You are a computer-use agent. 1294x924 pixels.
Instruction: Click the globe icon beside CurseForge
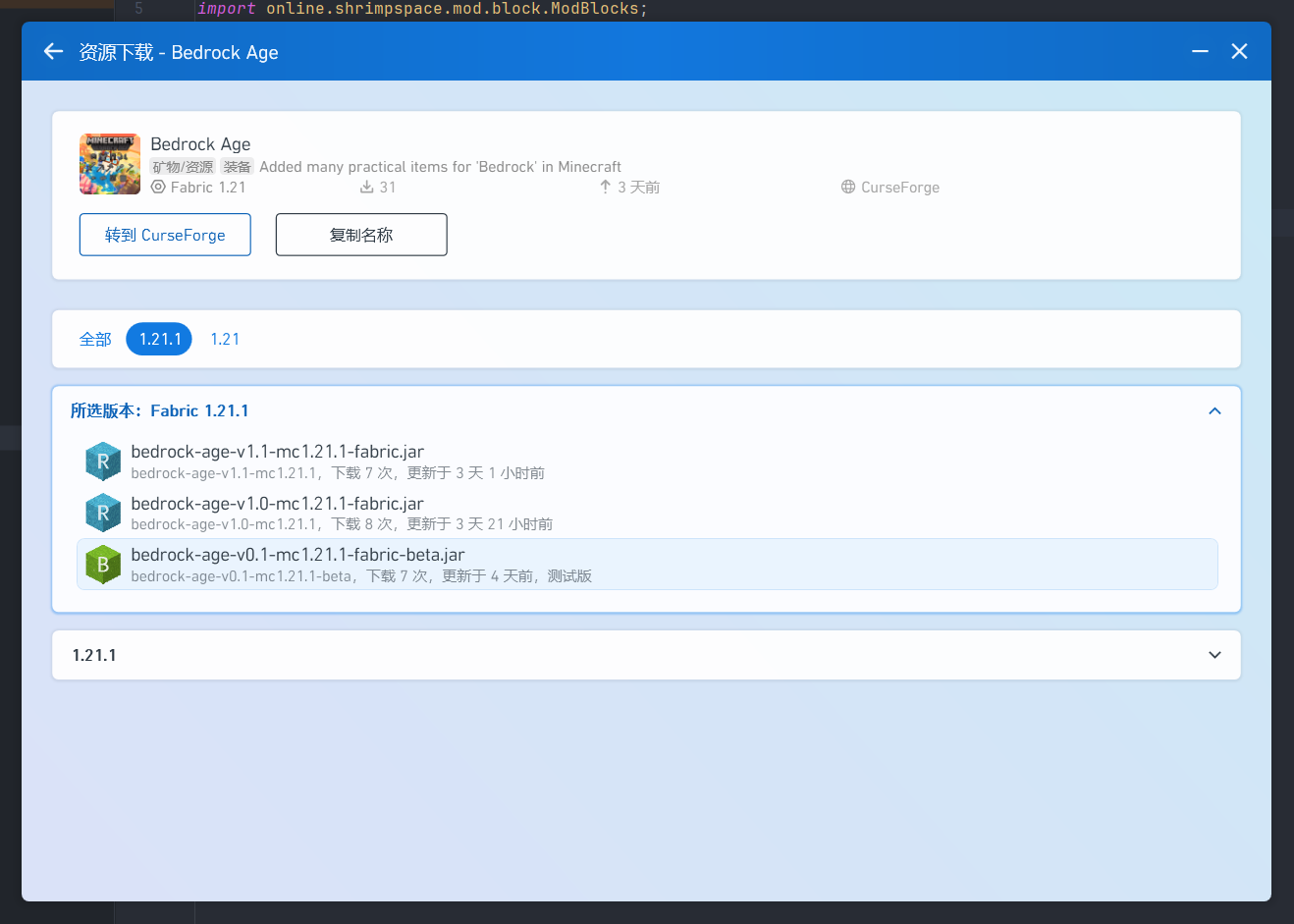(848, 187)
